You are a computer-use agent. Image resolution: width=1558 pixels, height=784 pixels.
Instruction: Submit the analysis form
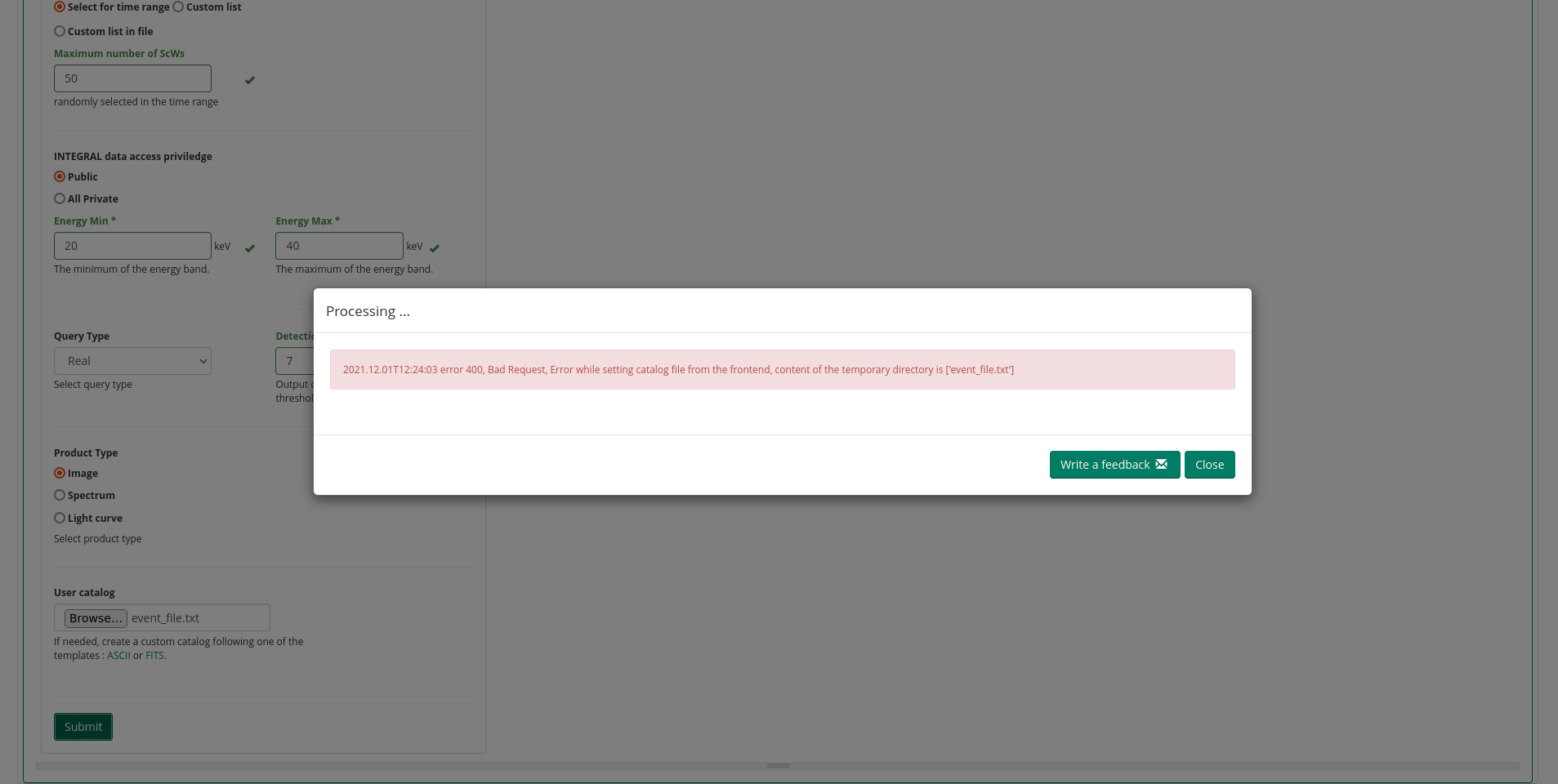click(x=83, y=726)
